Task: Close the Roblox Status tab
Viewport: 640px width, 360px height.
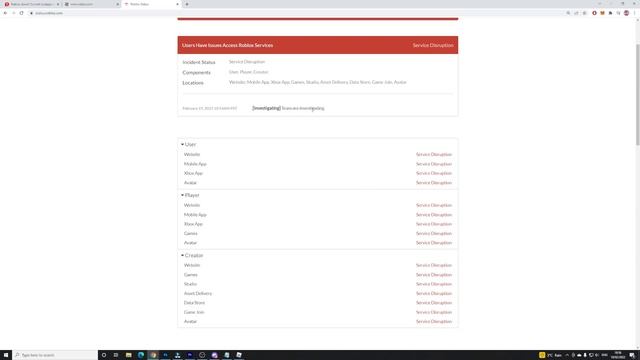Action: click(177, 4)
